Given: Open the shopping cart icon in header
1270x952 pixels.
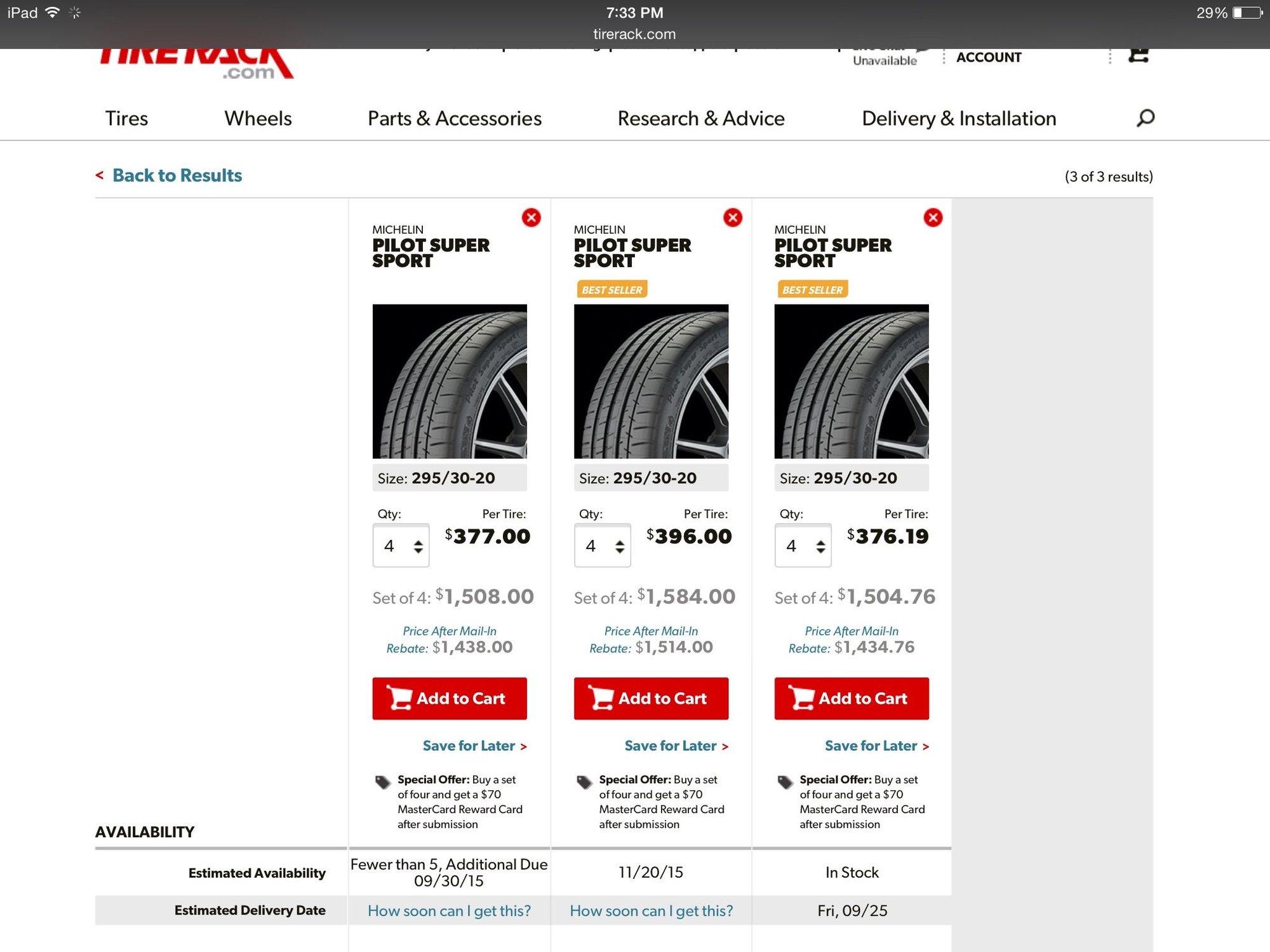Looking at the screenshot, I should (1139, 55).
